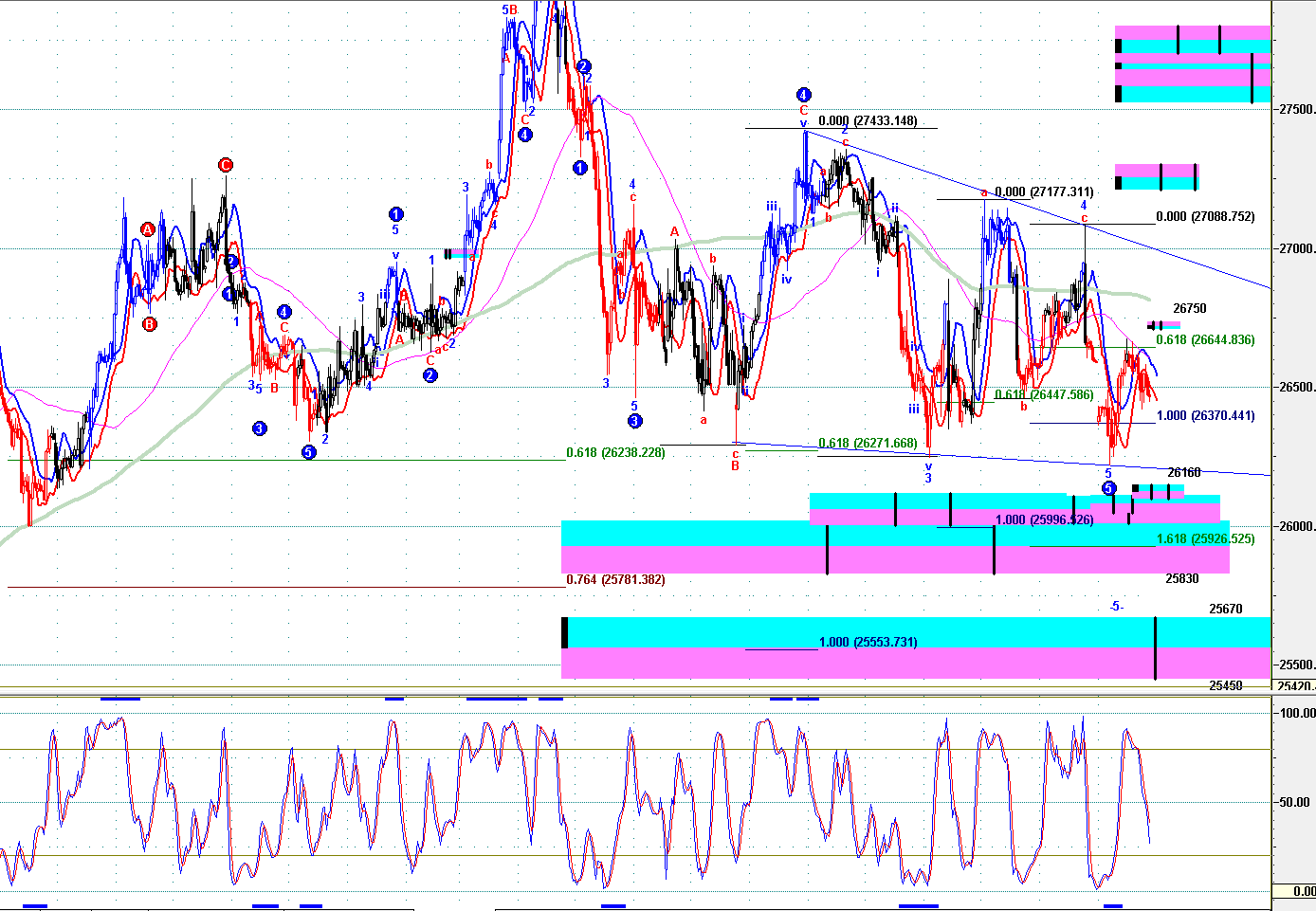Click blue circled 3 below the 4-c-5 labels
The width and height of the screenshot is (1316, 911).
634,421
